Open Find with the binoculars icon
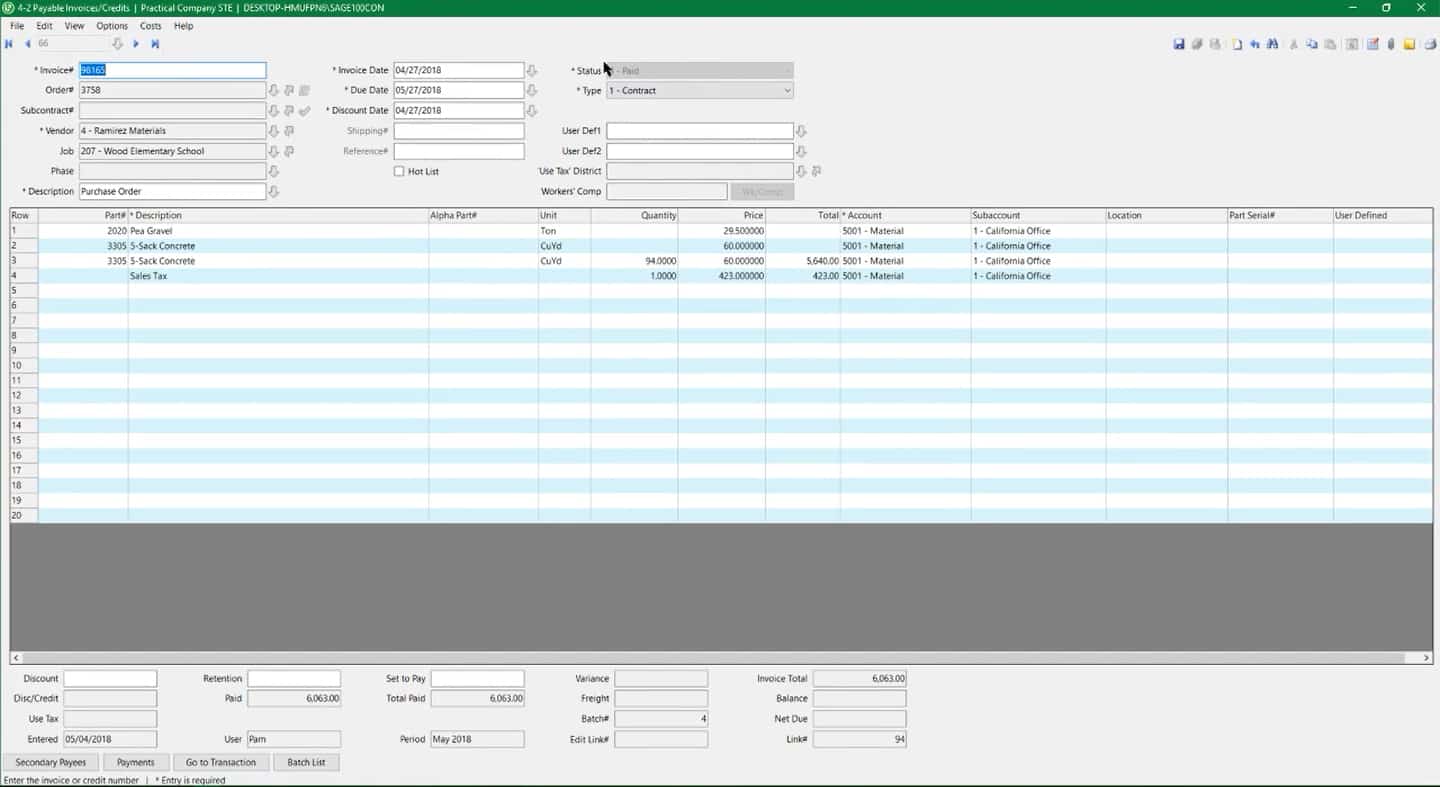Viewport: 1440px width, 787px height. click(1272, 44)
